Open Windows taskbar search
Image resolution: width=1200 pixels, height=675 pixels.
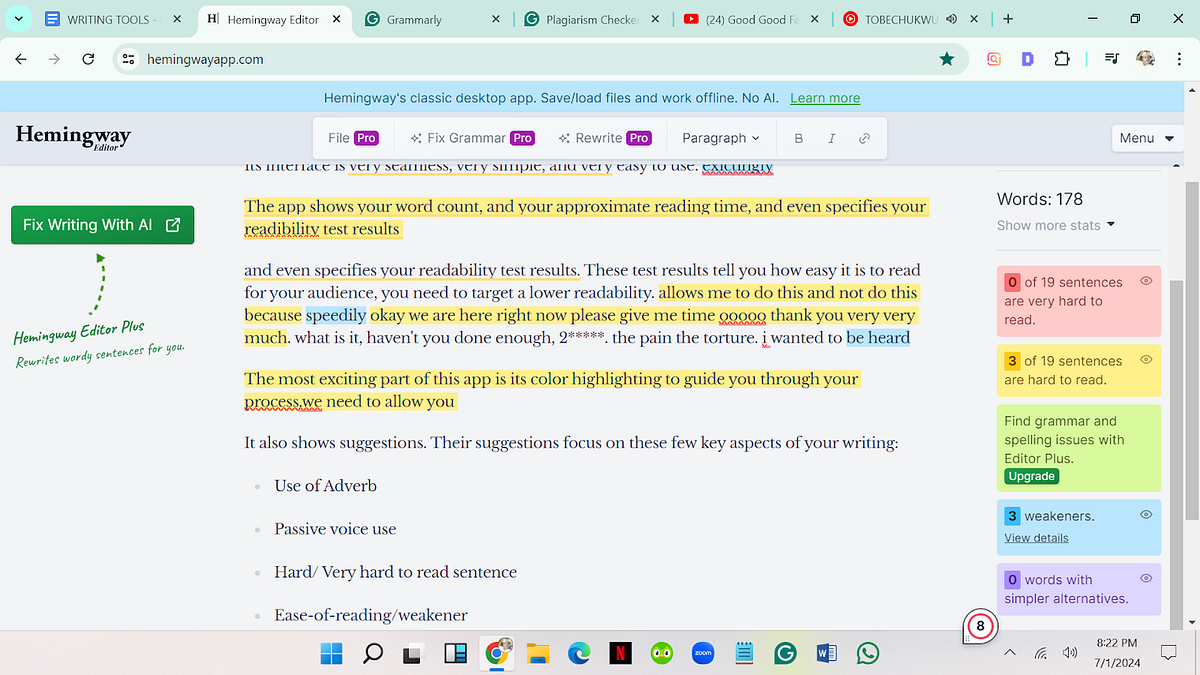coord(372,654)
